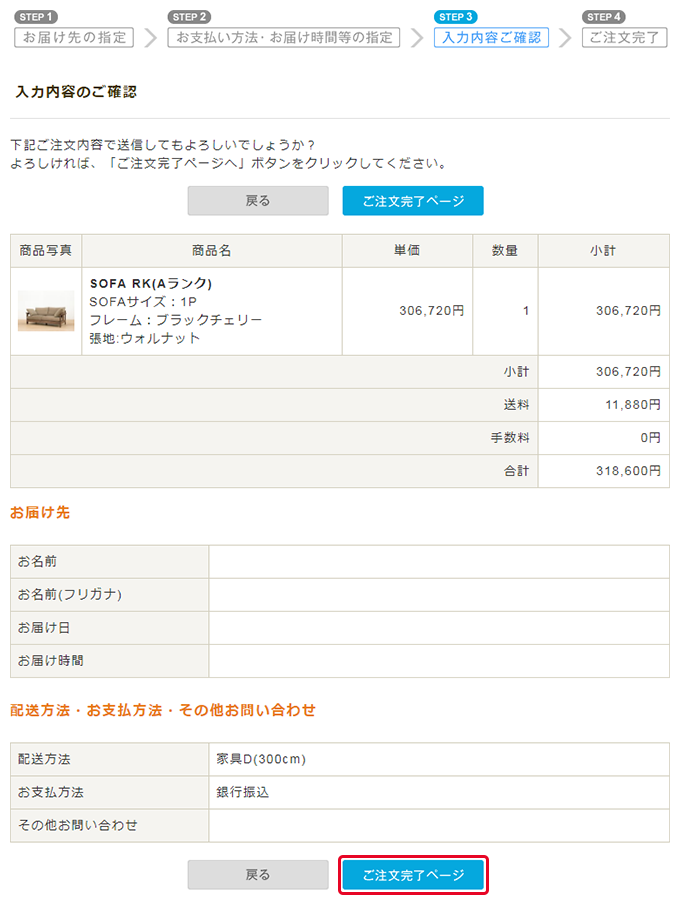Click the top ご注文完了ページ button
Viewport: 680px width, 907px height.
point(413,201)
